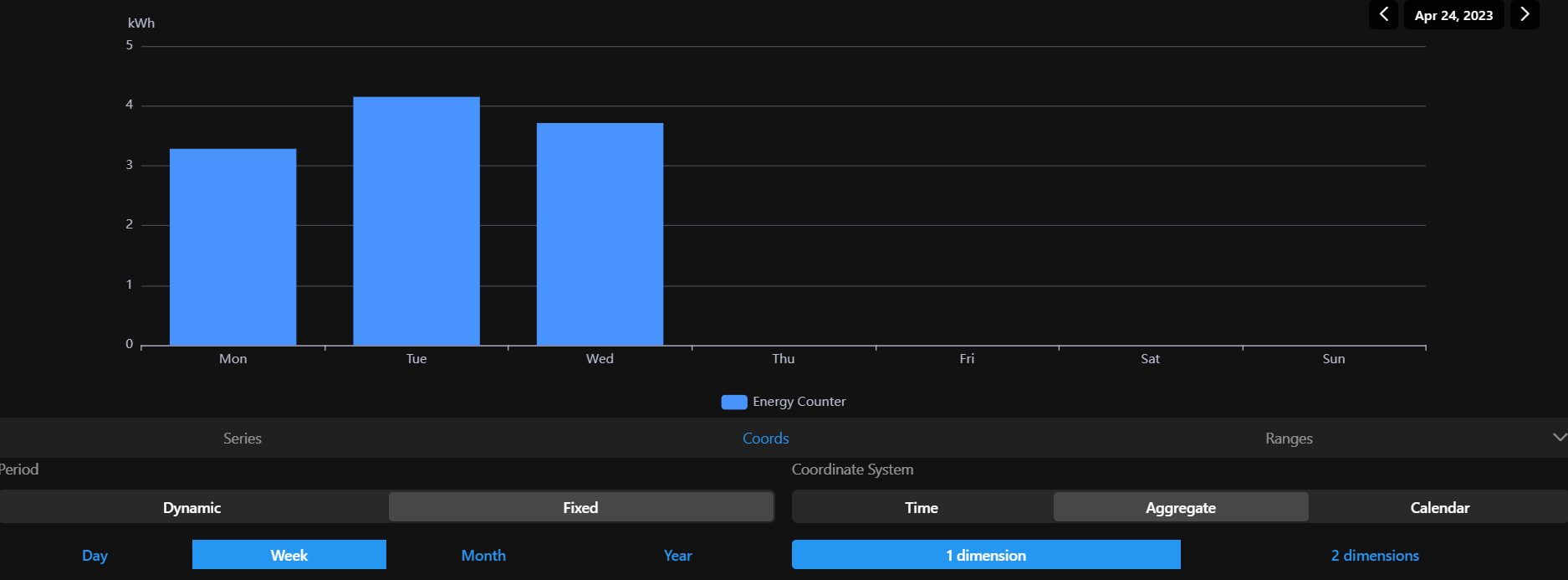The image size is (1568, 580).
Task: Click the Tue bar in the chart
Action: click(x=416, y=222)
